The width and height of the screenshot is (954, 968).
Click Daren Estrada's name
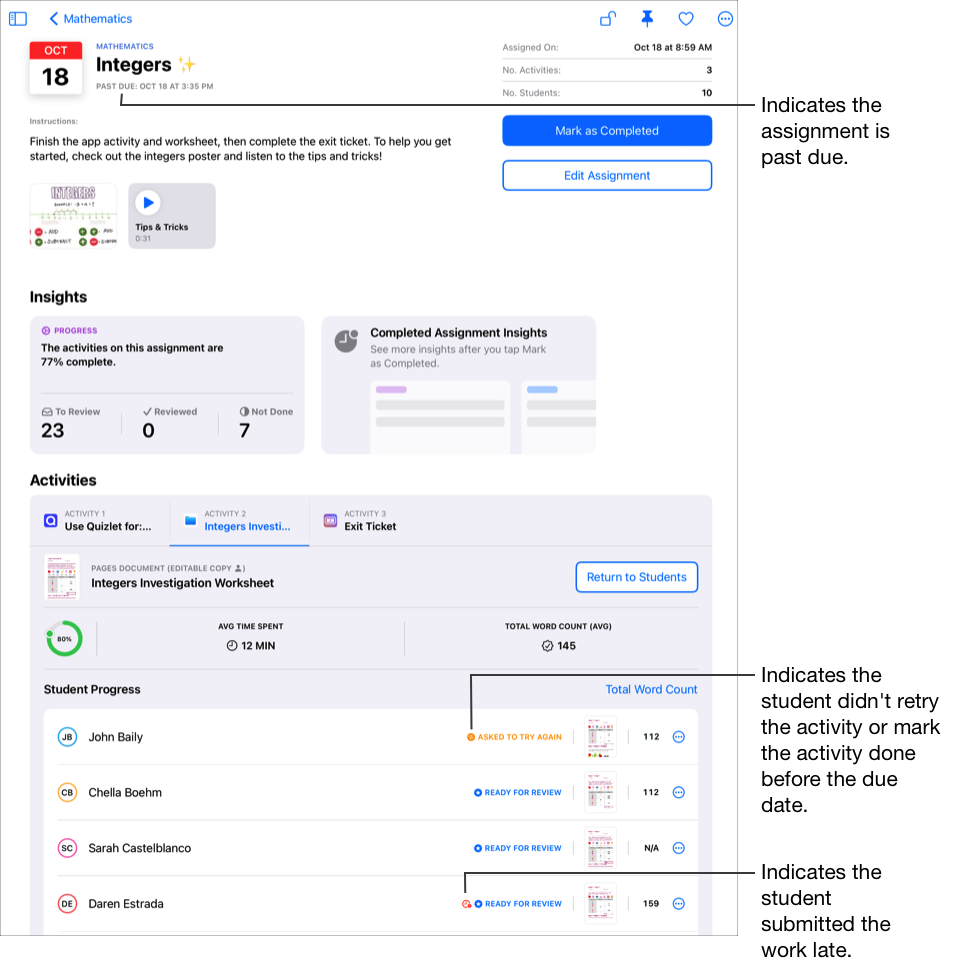(x=126, y=903)
